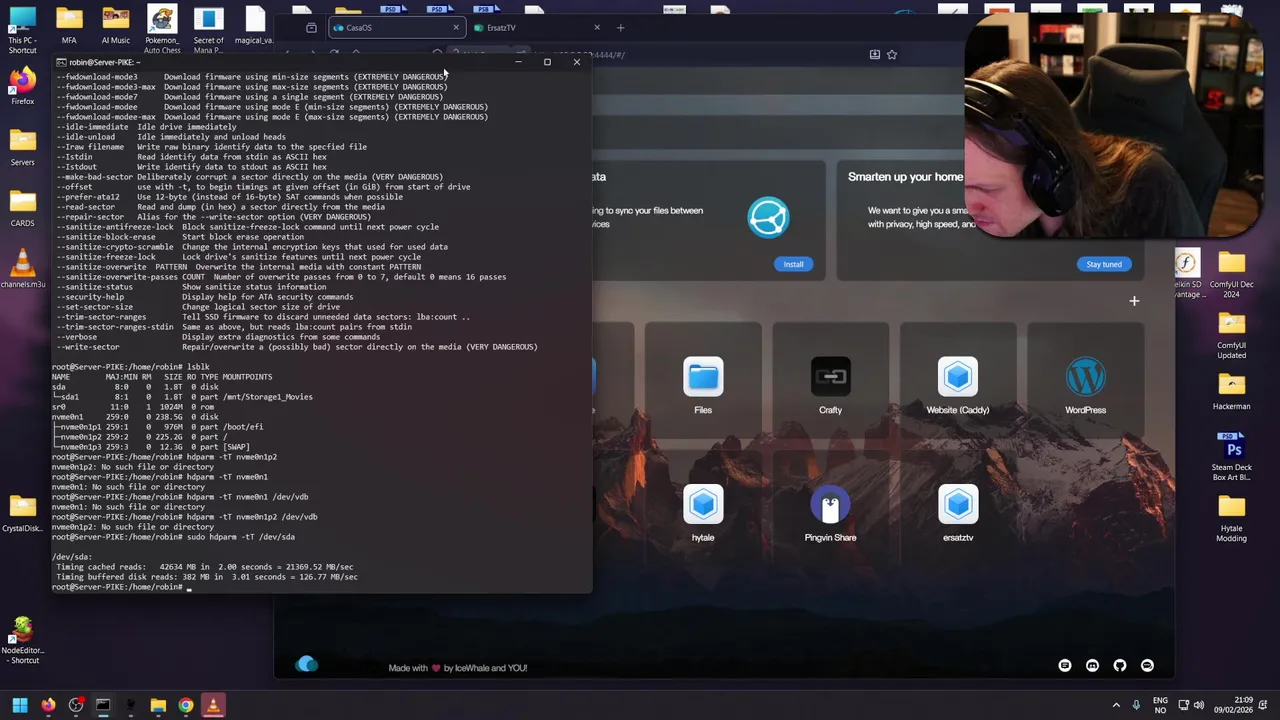Screen dimensions: 1280x720
Task: Open Pokemon Auto Chess desktop icon
Action: click(162, 30)
